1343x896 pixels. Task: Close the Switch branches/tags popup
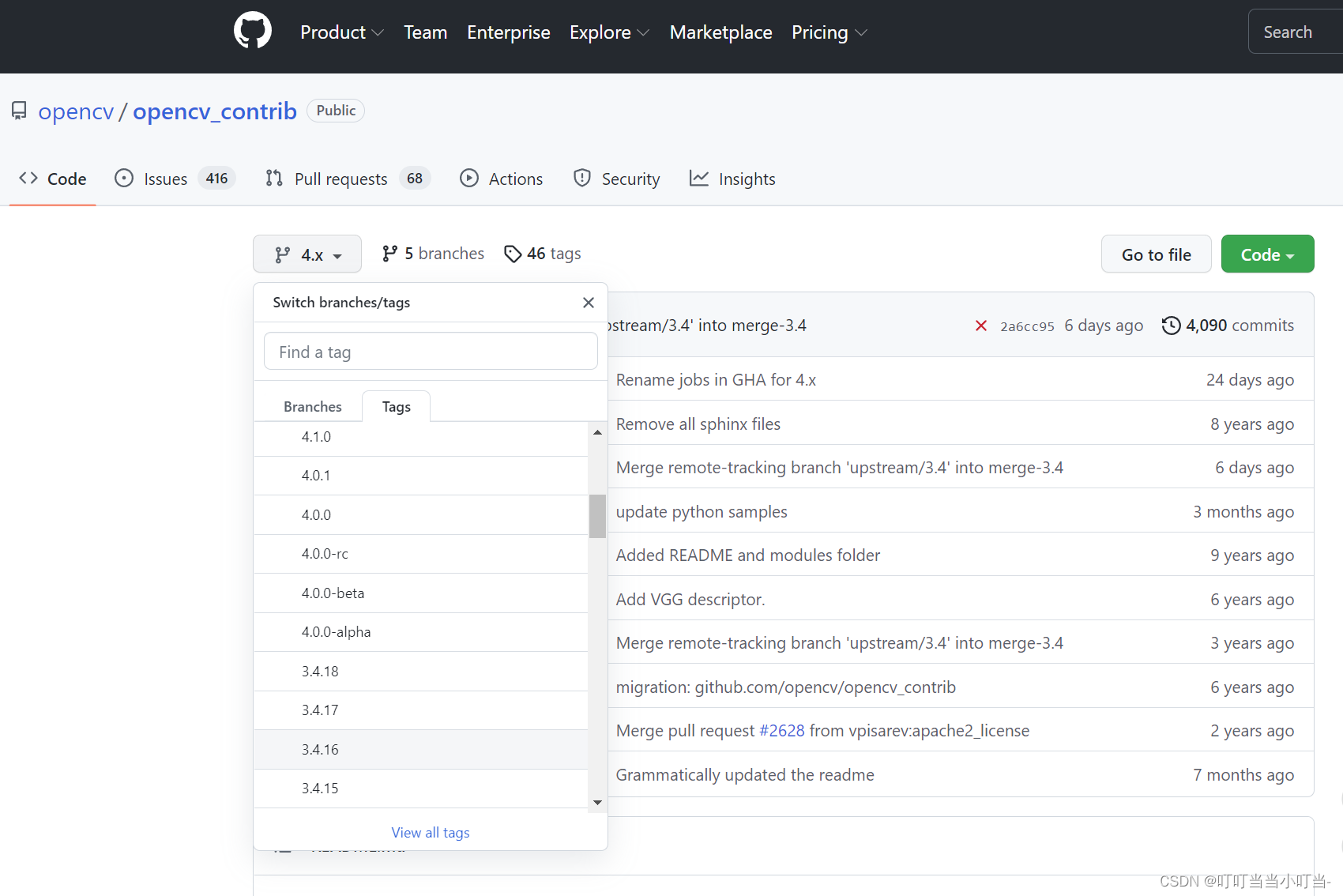click(589, 303)
